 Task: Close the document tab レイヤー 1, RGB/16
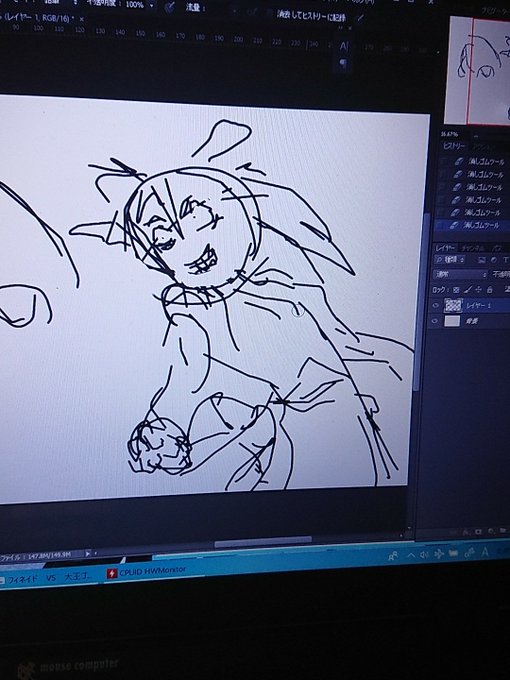[x=81, y=20]
